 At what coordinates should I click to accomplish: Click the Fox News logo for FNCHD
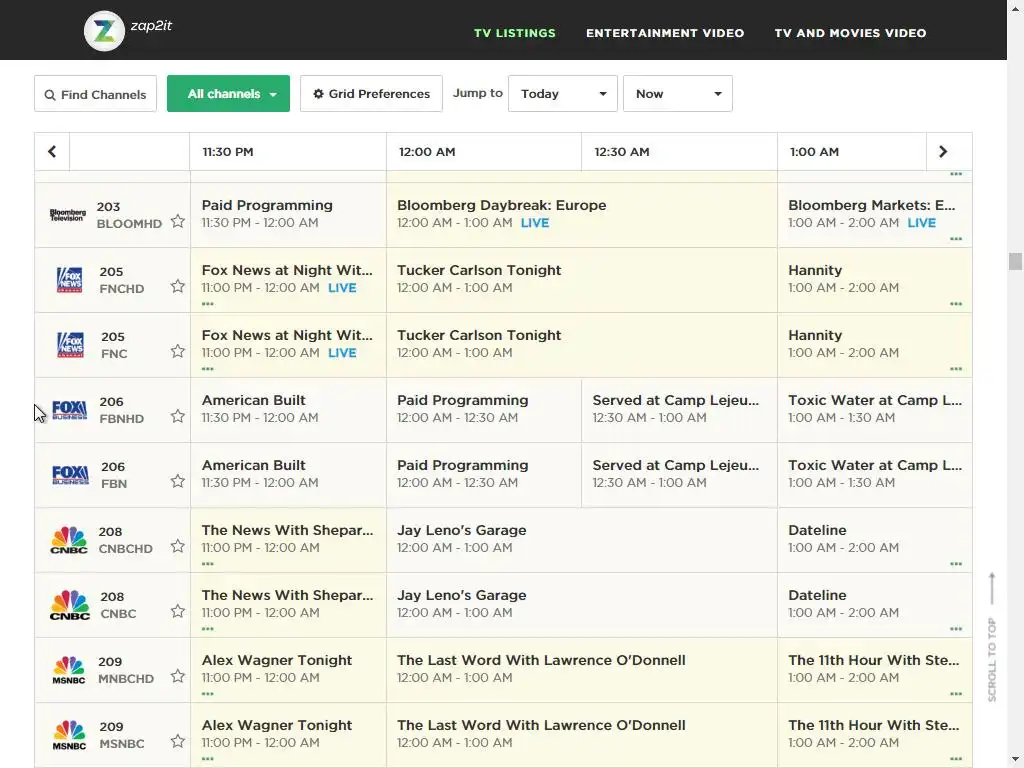pyautogui.click(x=70, y=280)
